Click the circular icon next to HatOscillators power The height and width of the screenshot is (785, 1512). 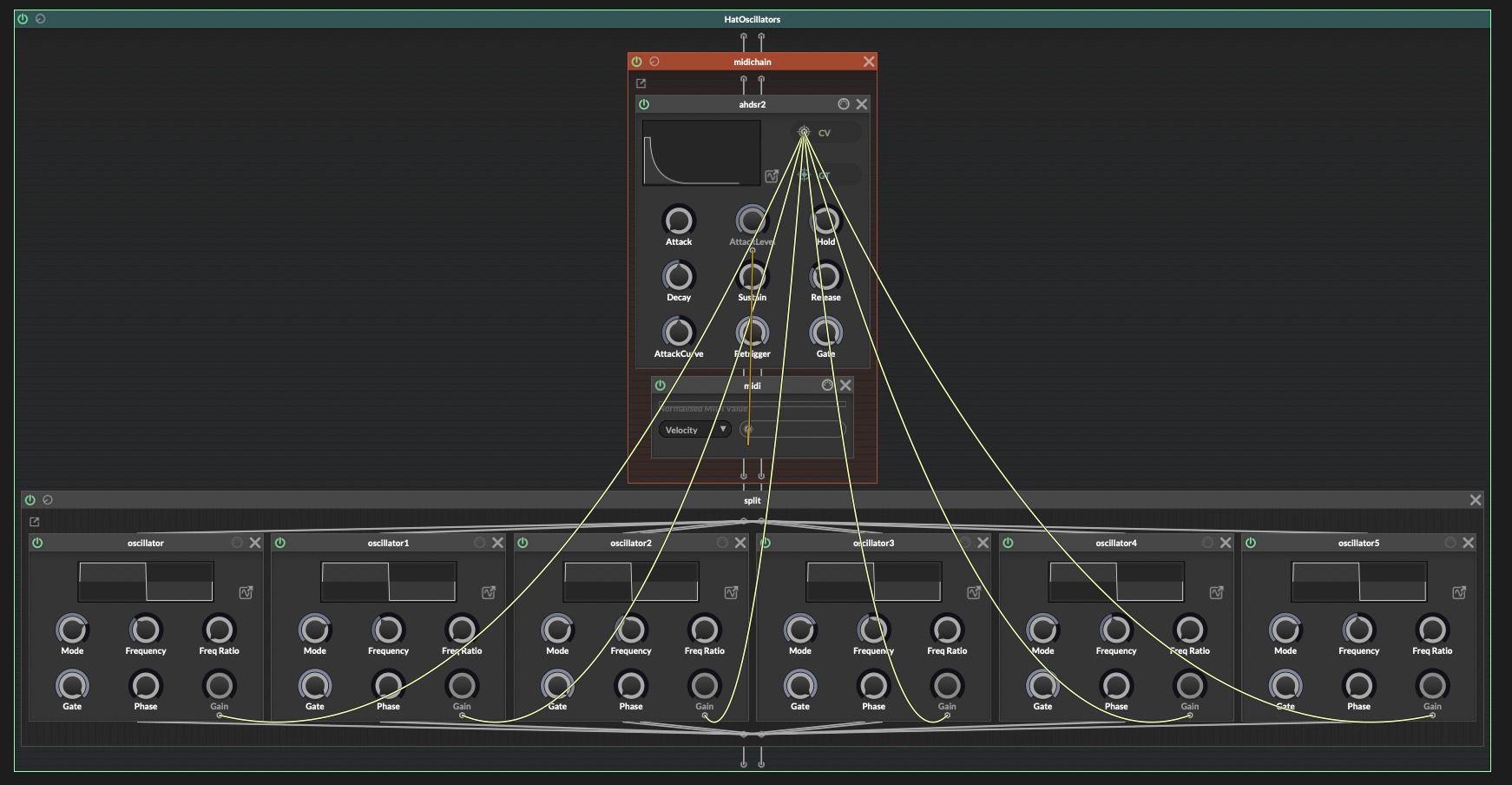(41, 18)
